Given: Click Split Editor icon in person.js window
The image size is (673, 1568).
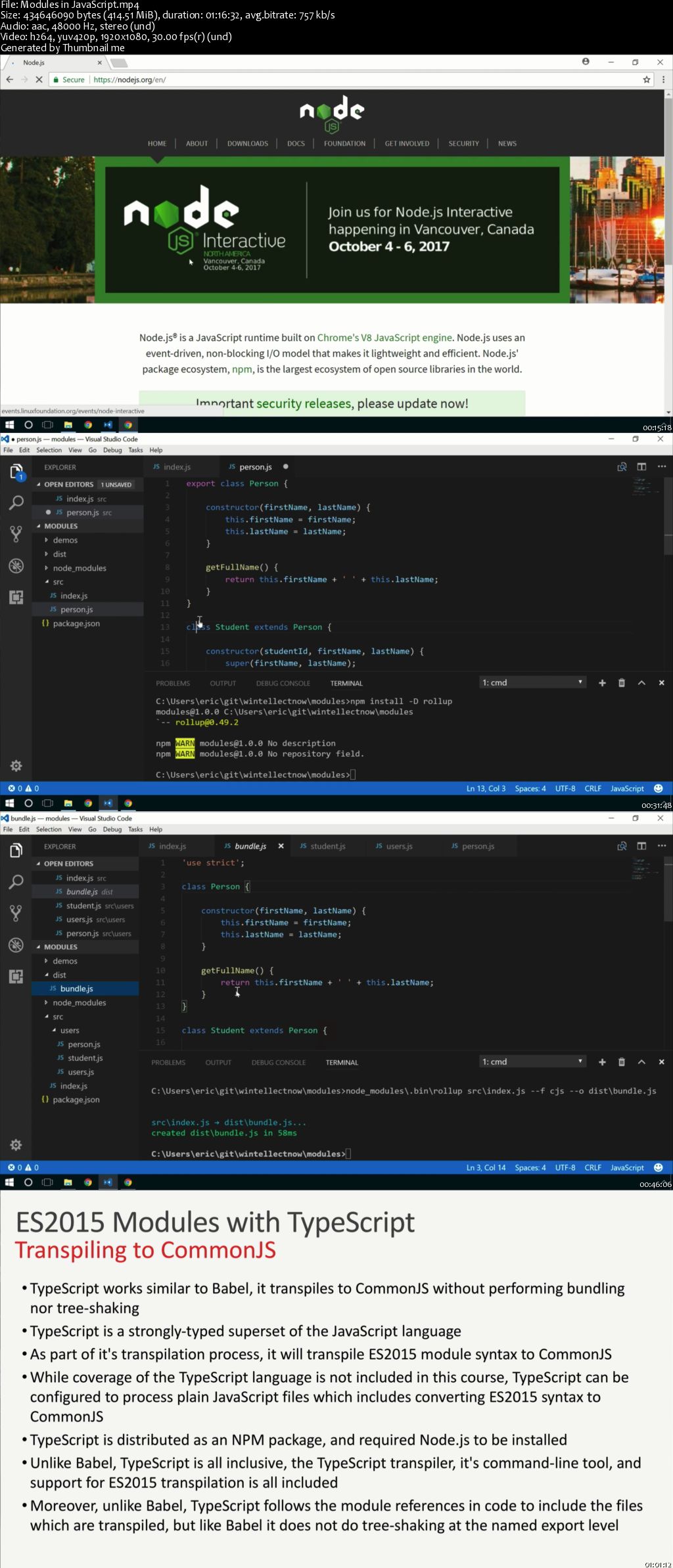Looking at the screenshot, I should (641, 466).
